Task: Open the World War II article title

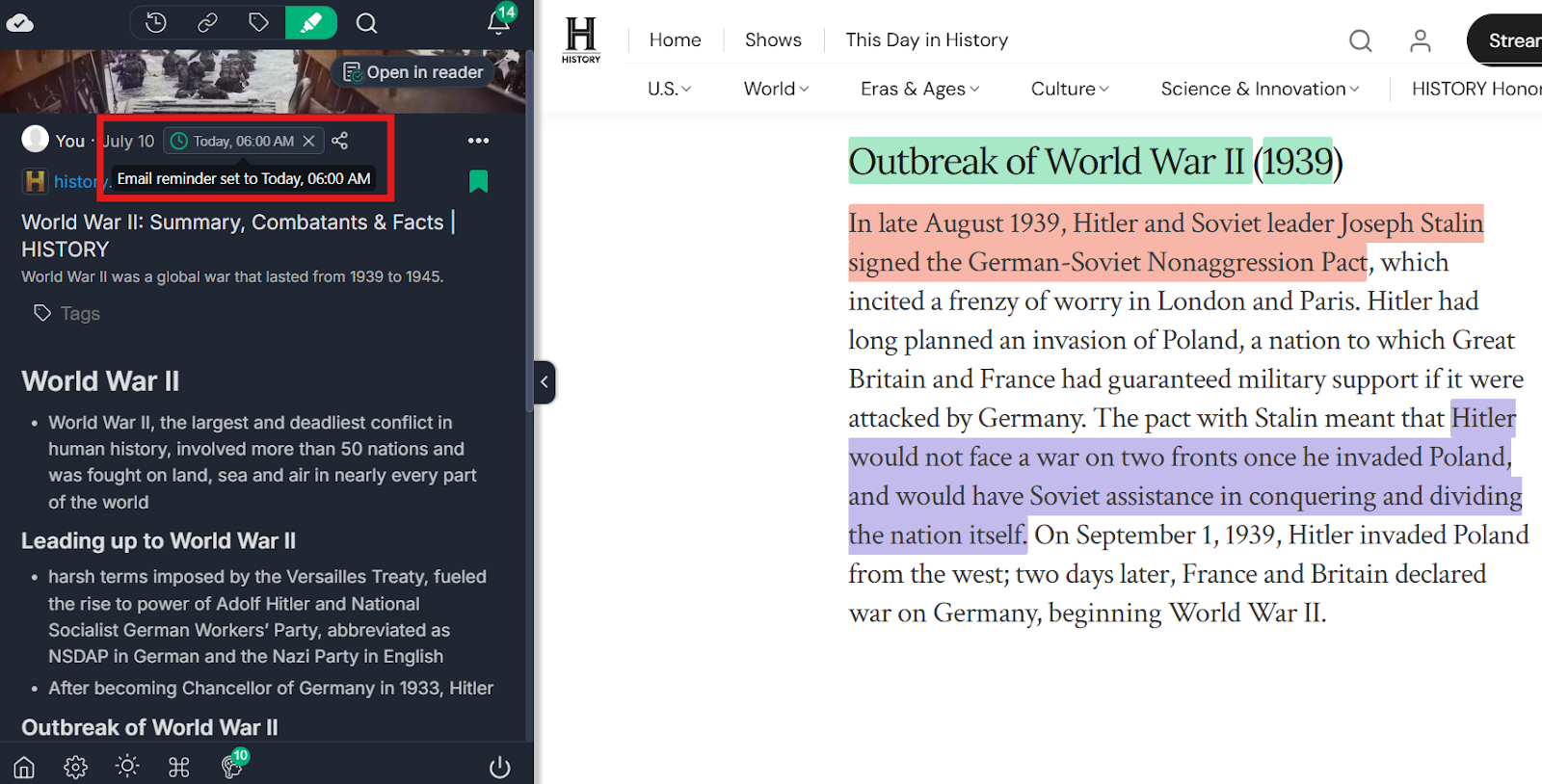Action: (238, 235)
